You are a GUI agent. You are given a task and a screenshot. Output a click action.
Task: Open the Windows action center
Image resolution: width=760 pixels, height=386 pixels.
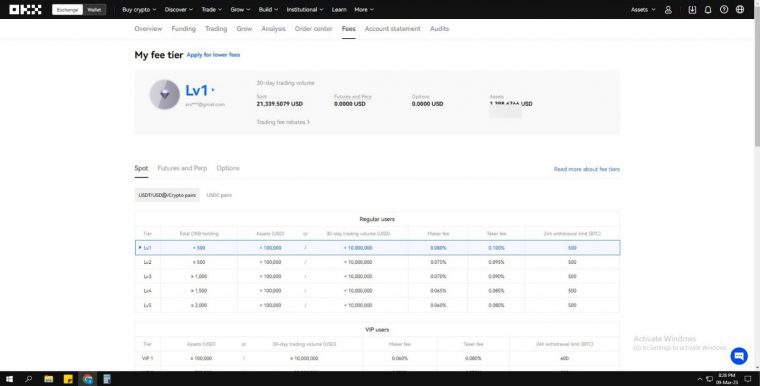point(748,379)
